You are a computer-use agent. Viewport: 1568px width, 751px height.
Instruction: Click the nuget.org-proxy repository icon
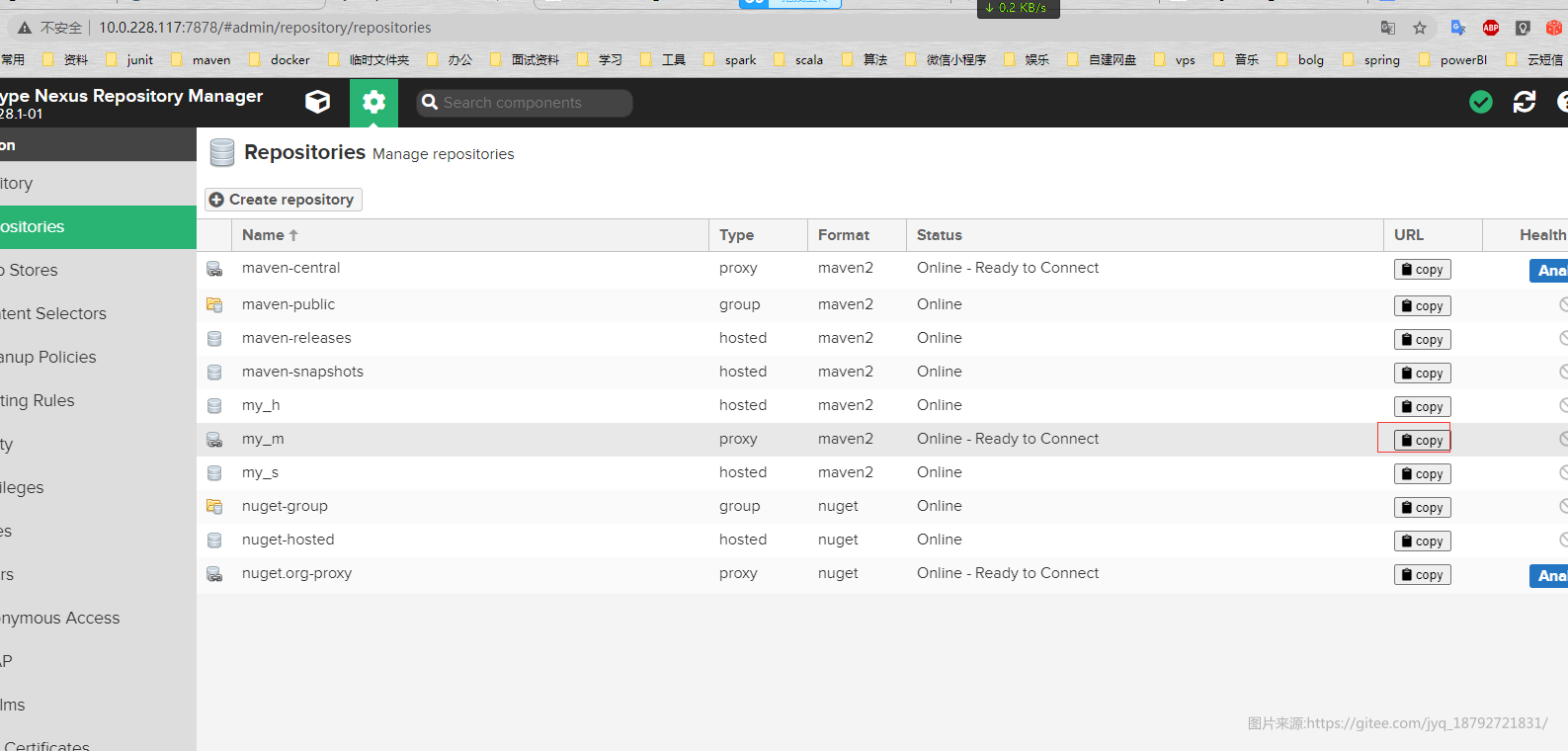(214, 573)
